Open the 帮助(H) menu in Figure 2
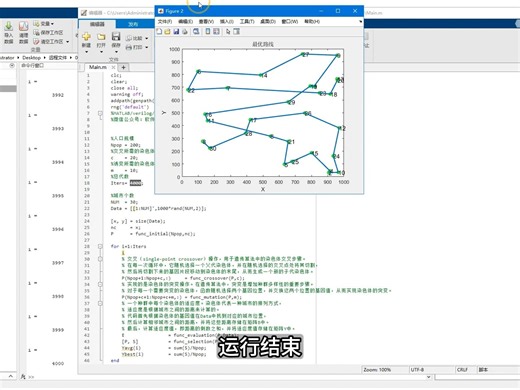The width and height of the screenshot is (520, 390). point(312,21)
